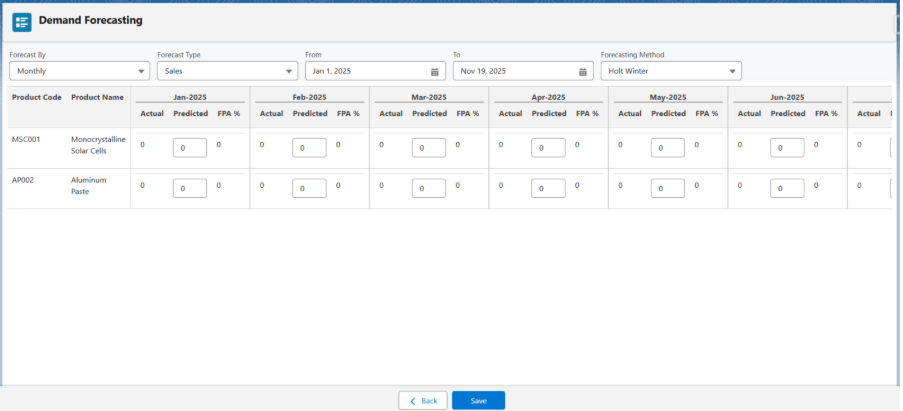The image size is (903, 411).
Task: Click the Product Code column header
Action: coord(37,97)
